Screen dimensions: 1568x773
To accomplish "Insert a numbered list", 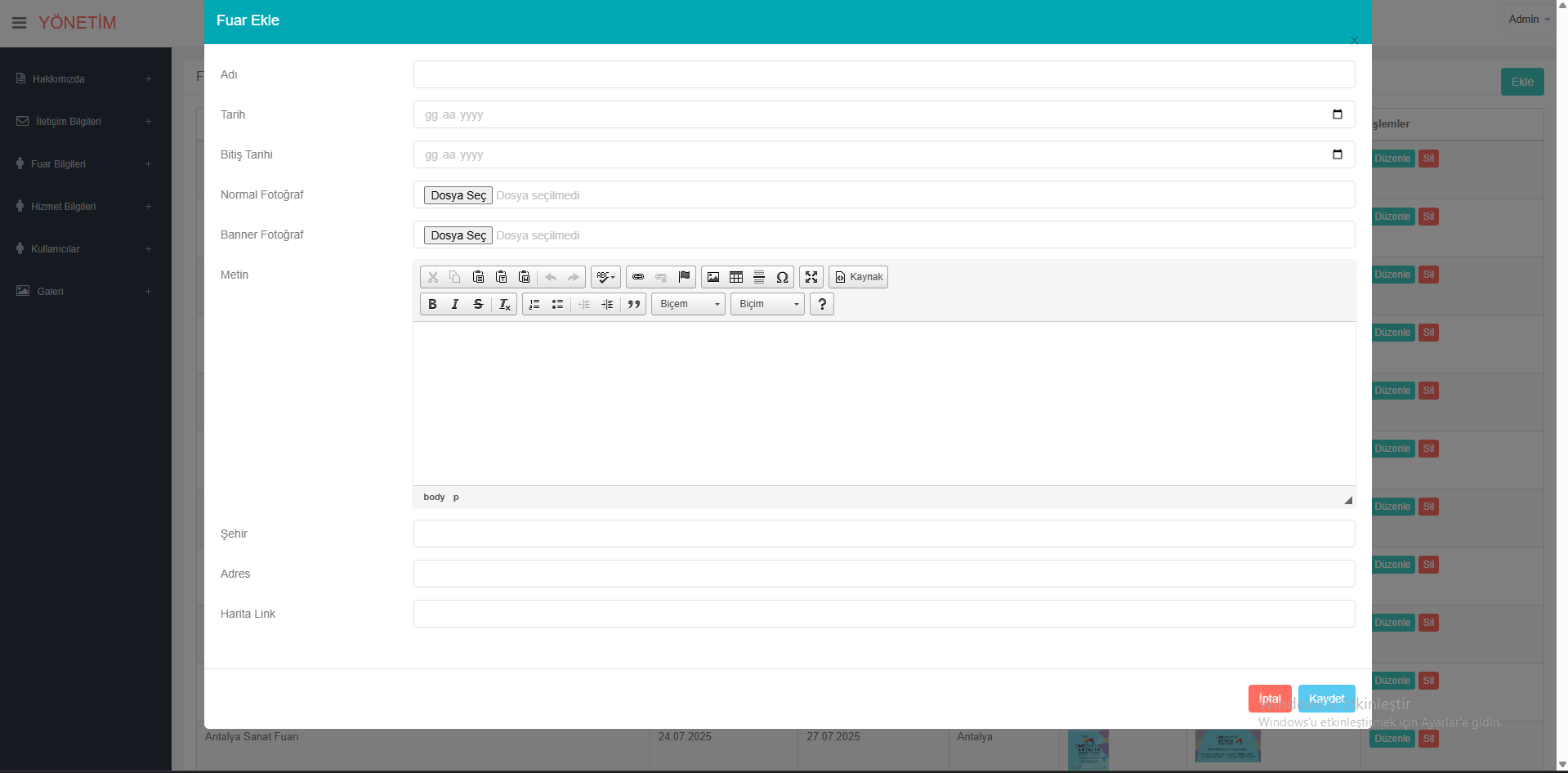I will [x=534, y=304].
